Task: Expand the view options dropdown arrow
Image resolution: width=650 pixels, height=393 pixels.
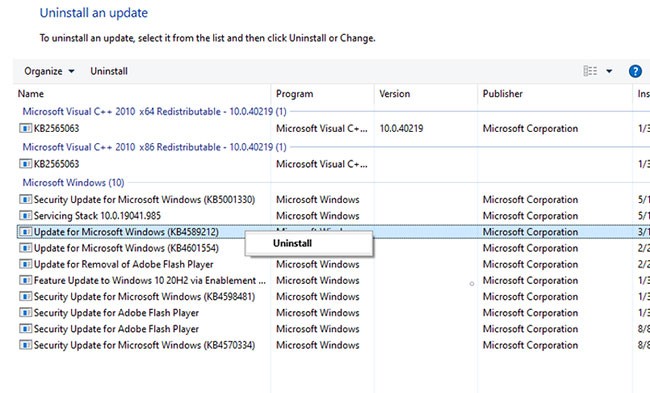Action: point(609,71)
